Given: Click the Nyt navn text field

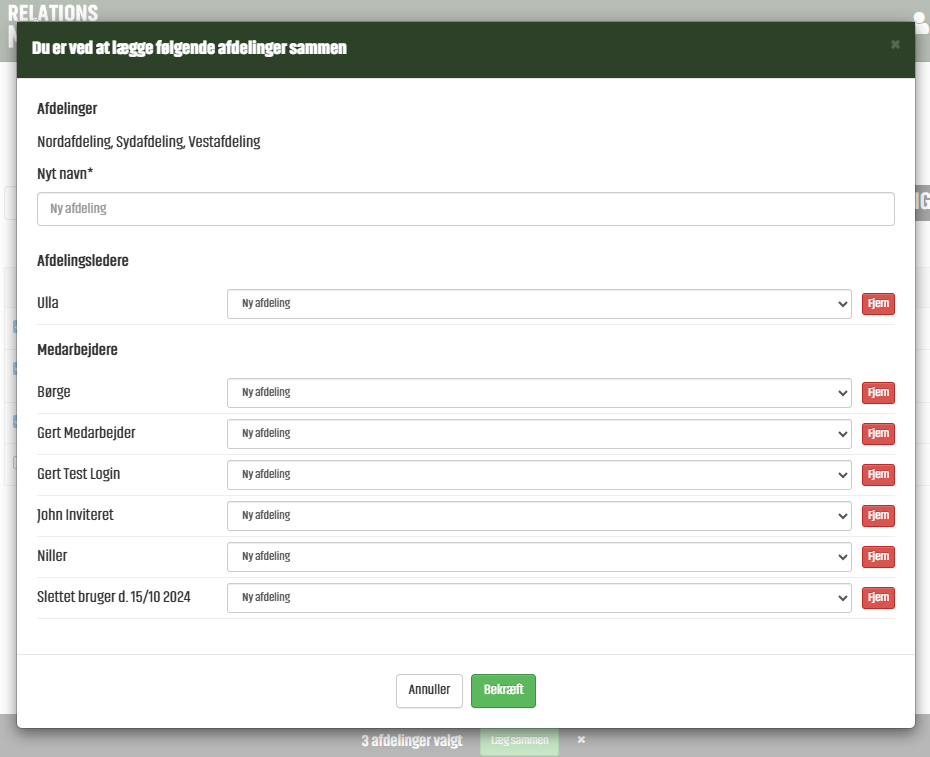Looking at the screenshot, I should tap(465, 209).
